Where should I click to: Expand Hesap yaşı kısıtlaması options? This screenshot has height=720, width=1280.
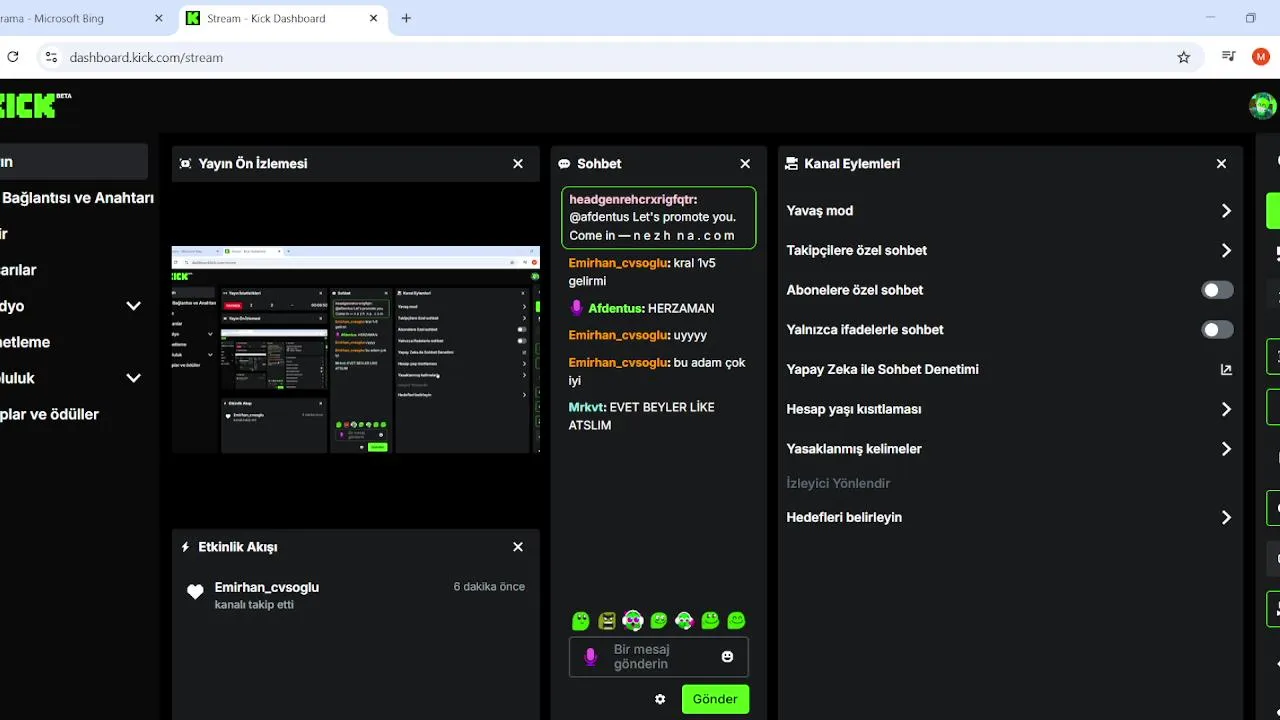(1226, 409)
